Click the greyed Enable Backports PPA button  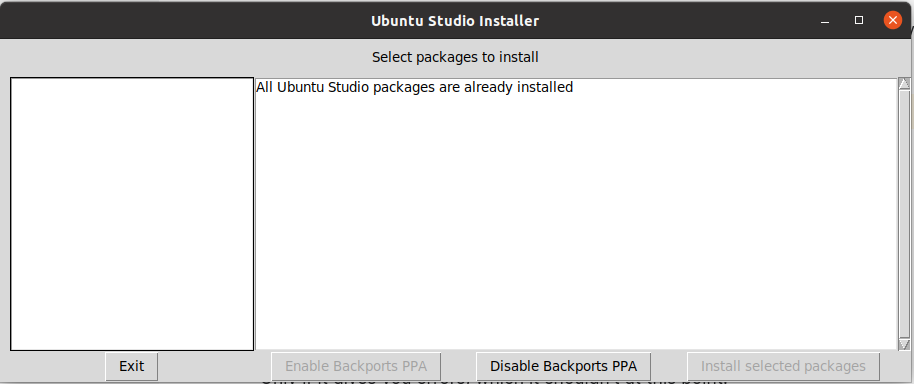356,367
